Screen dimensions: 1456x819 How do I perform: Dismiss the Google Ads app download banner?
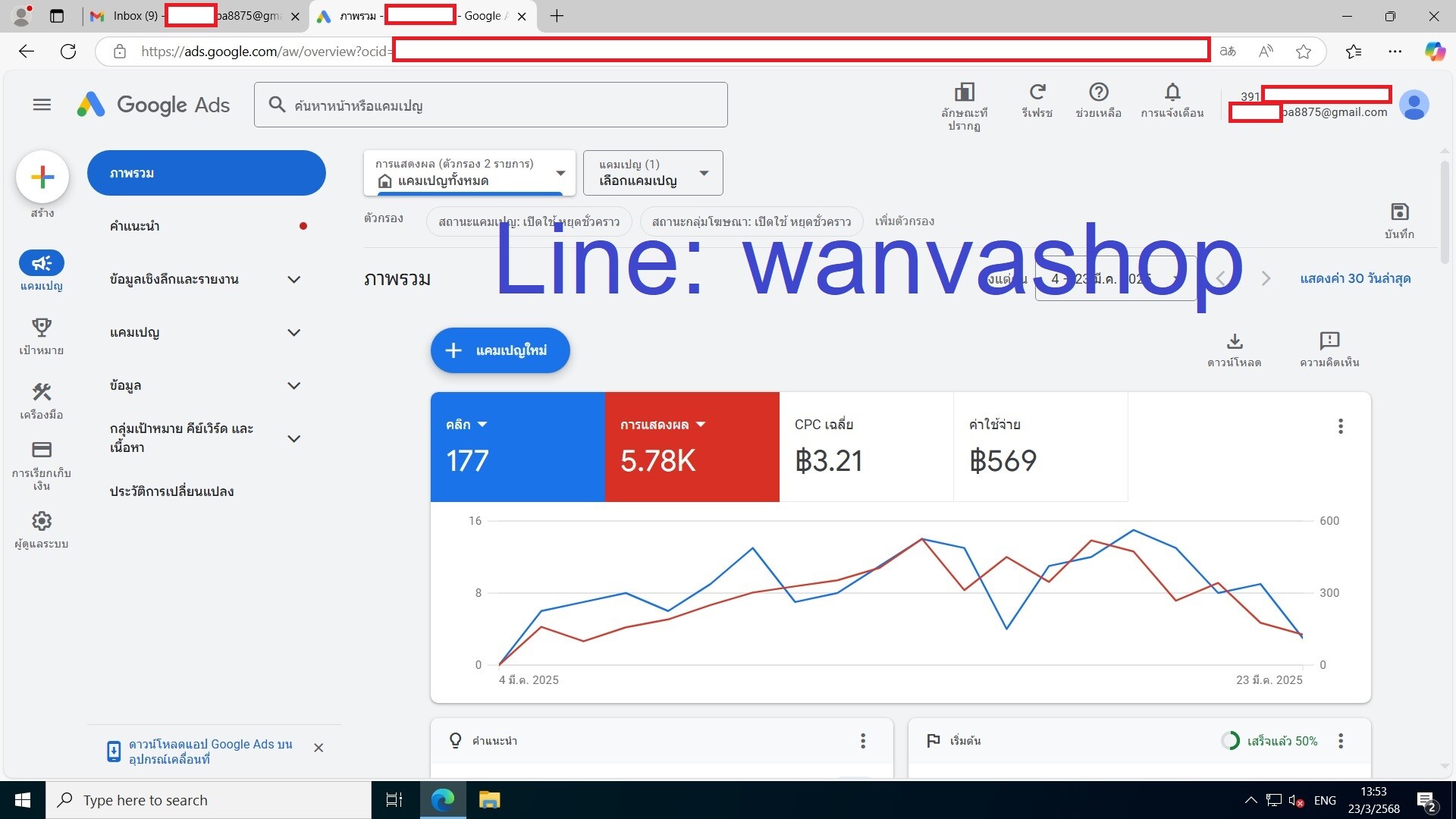tap(318, 748)
